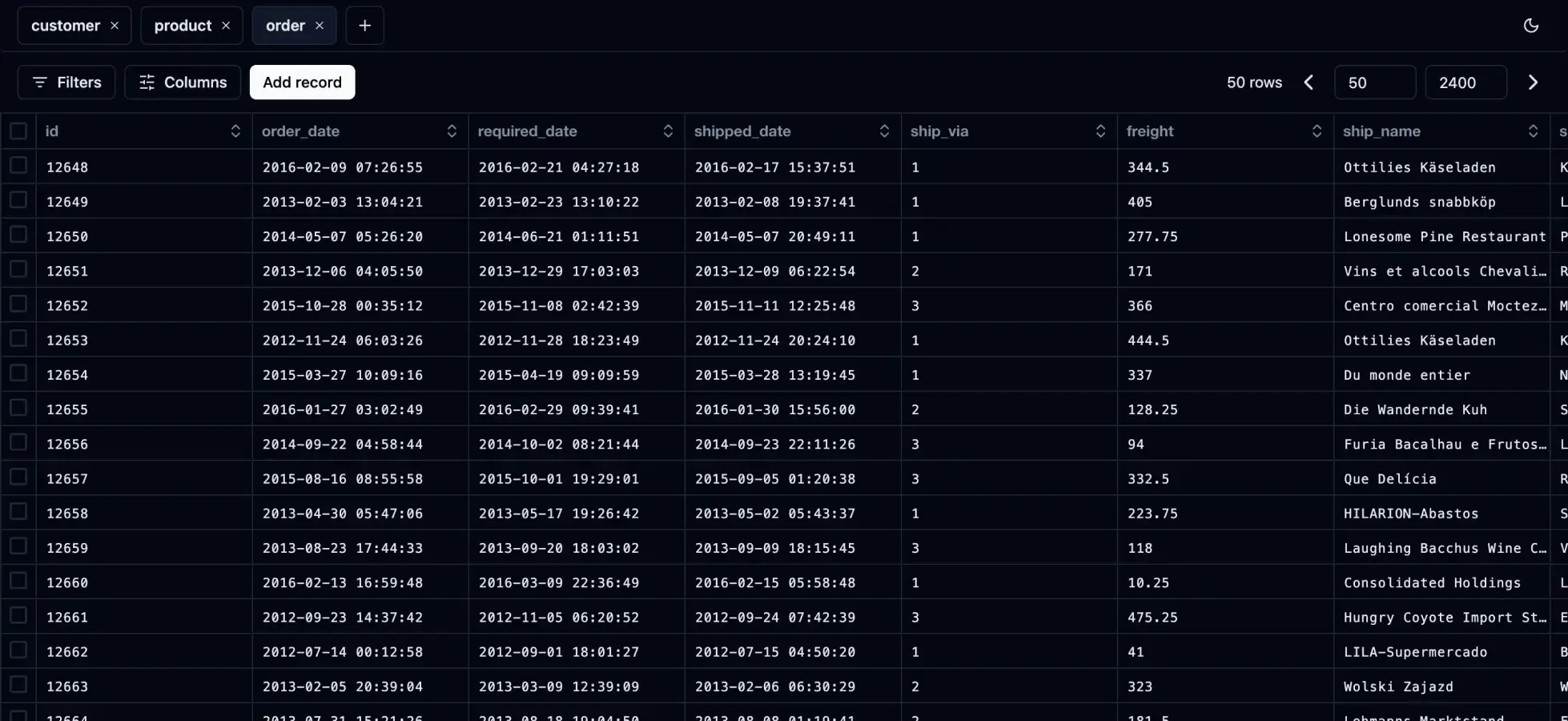Open Columns settings

point(183,83)
